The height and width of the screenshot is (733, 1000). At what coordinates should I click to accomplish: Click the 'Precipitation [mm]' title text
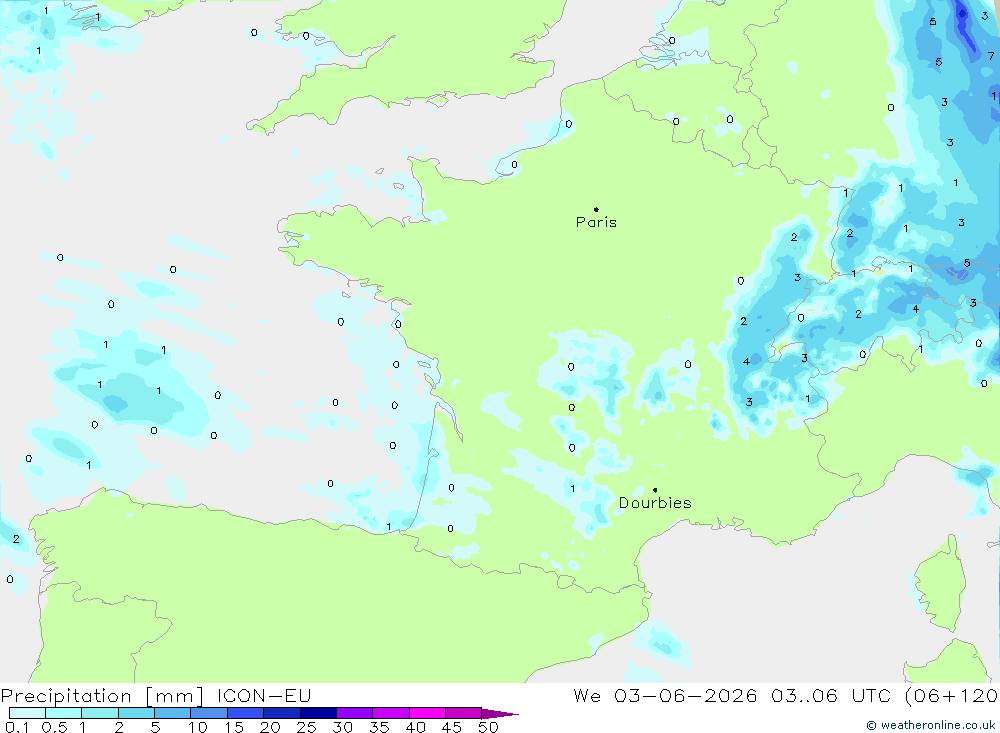tap(102, 696)
